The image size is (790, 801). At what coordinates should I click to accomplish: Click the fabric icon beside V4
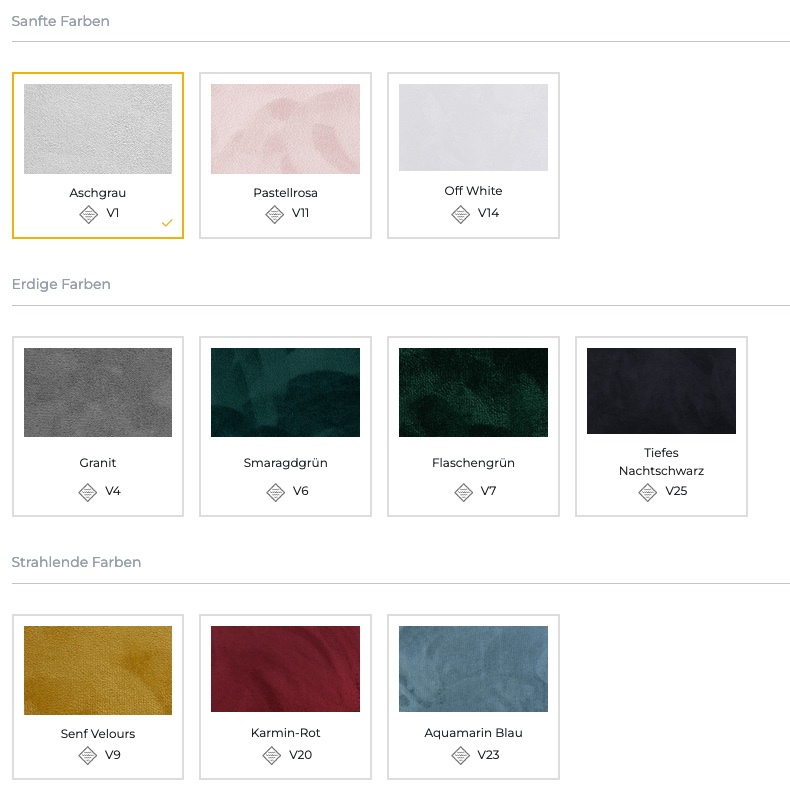(x=87, y=492)
